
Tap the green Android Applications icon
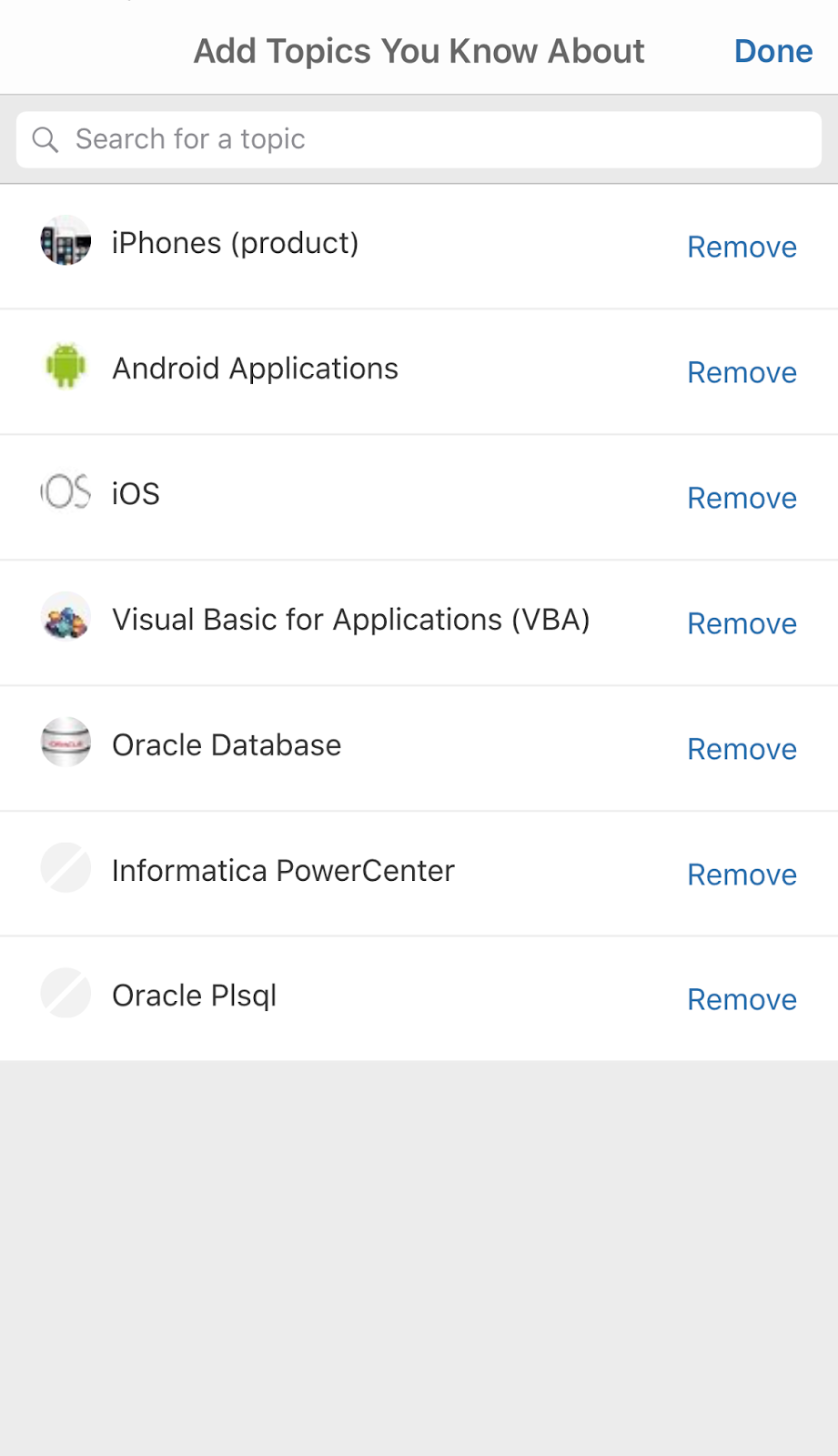pos(66,367)
